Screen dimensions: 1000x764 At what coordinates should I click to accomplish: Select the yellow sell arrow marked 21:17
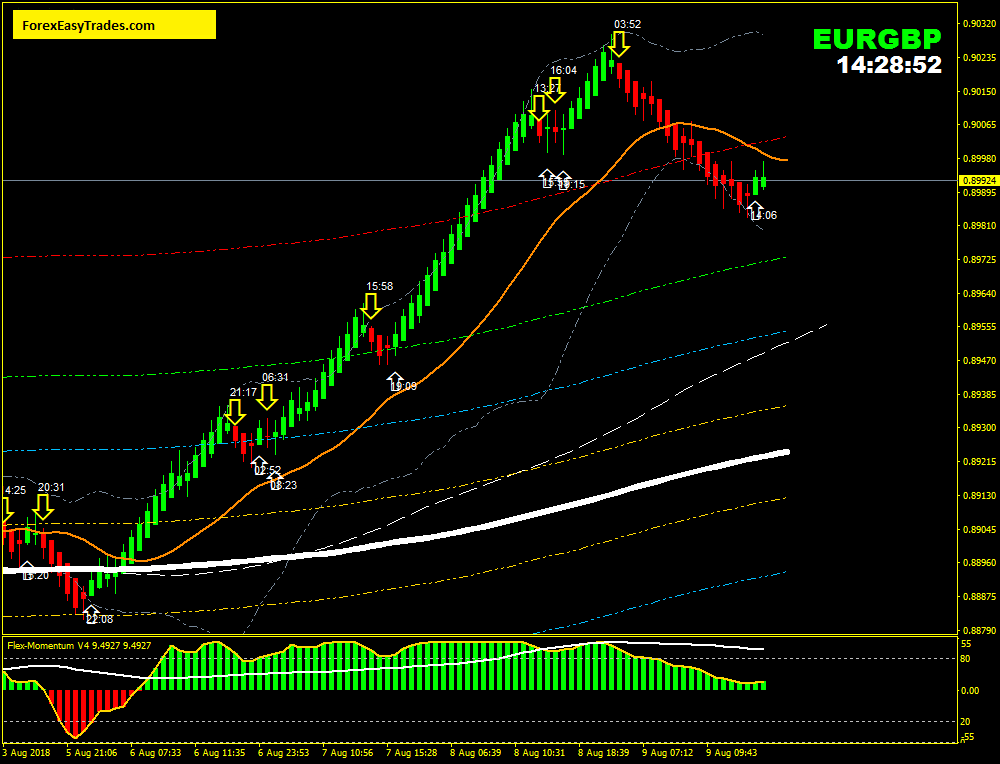click(235, 411)
